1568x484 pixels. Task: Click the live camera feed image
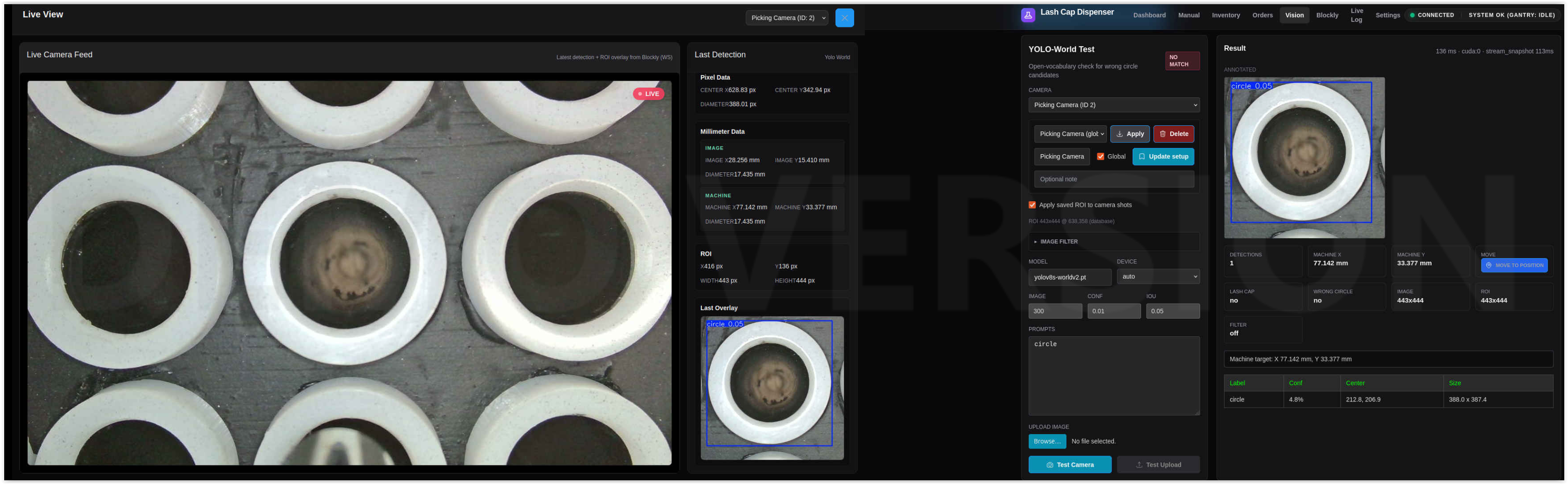(349, 273)
